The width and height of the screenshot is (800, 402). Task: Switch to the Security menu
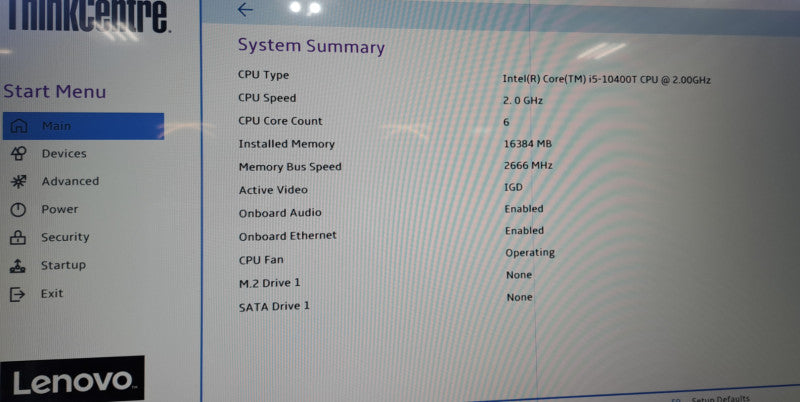65,237
